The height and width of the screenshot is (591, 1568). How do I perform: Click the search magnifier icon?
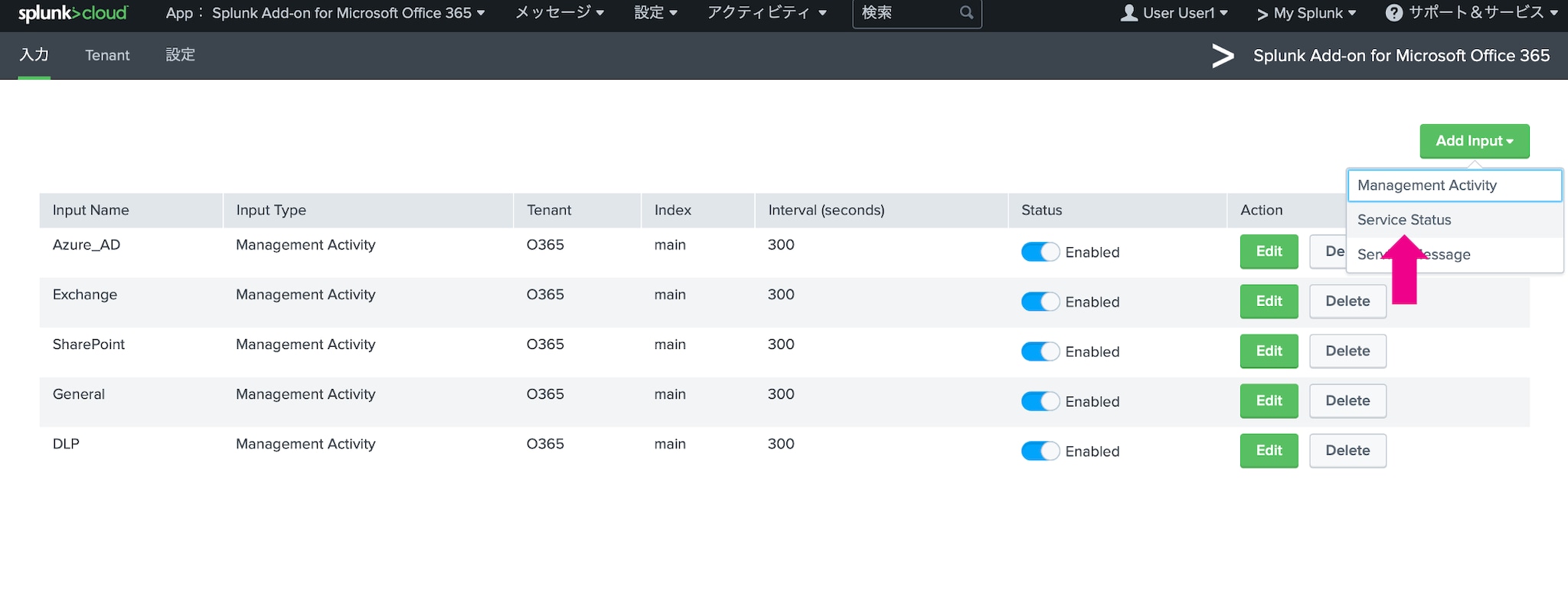pyautogui.click(x=966, y=13)
